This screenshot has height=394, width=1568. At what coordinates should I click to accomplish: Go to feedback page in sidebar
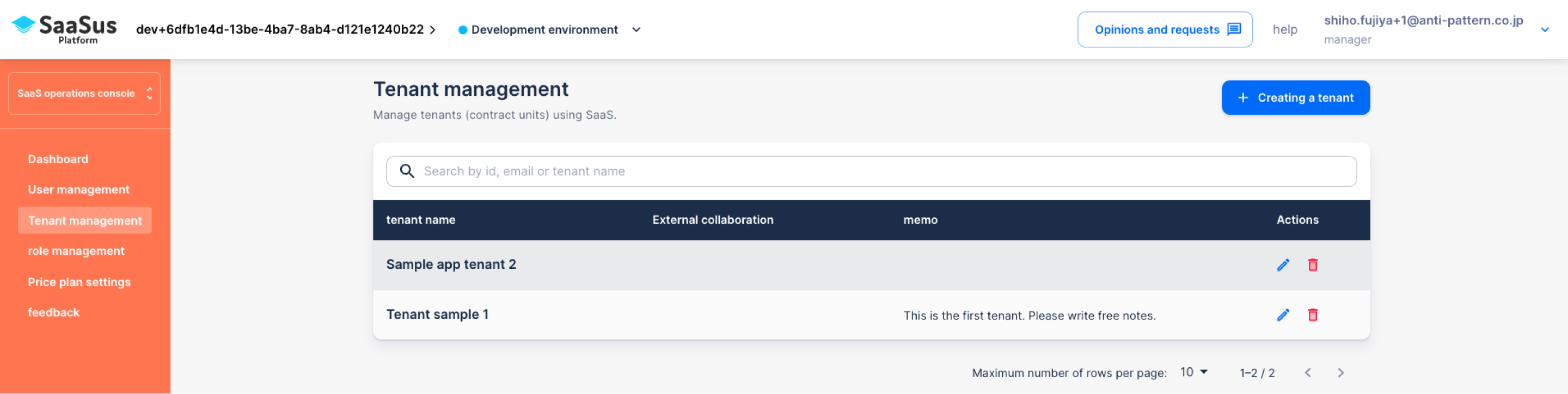pyautogui.click(x=53, y=312)
